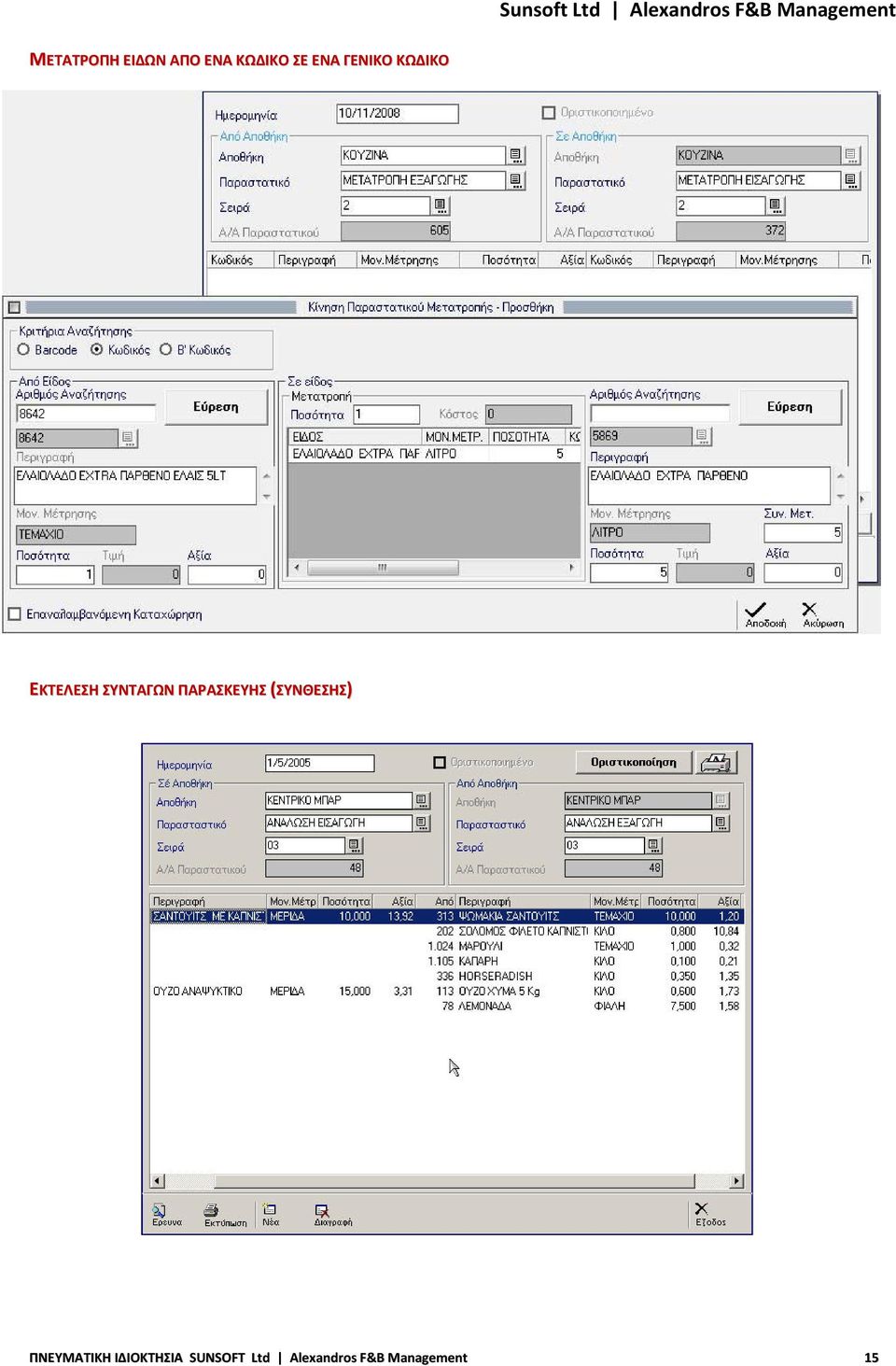This screenshot has width=896, height=1366.
Task: Click the Έξοδος exit icon
Action: tap(701, 1208)
